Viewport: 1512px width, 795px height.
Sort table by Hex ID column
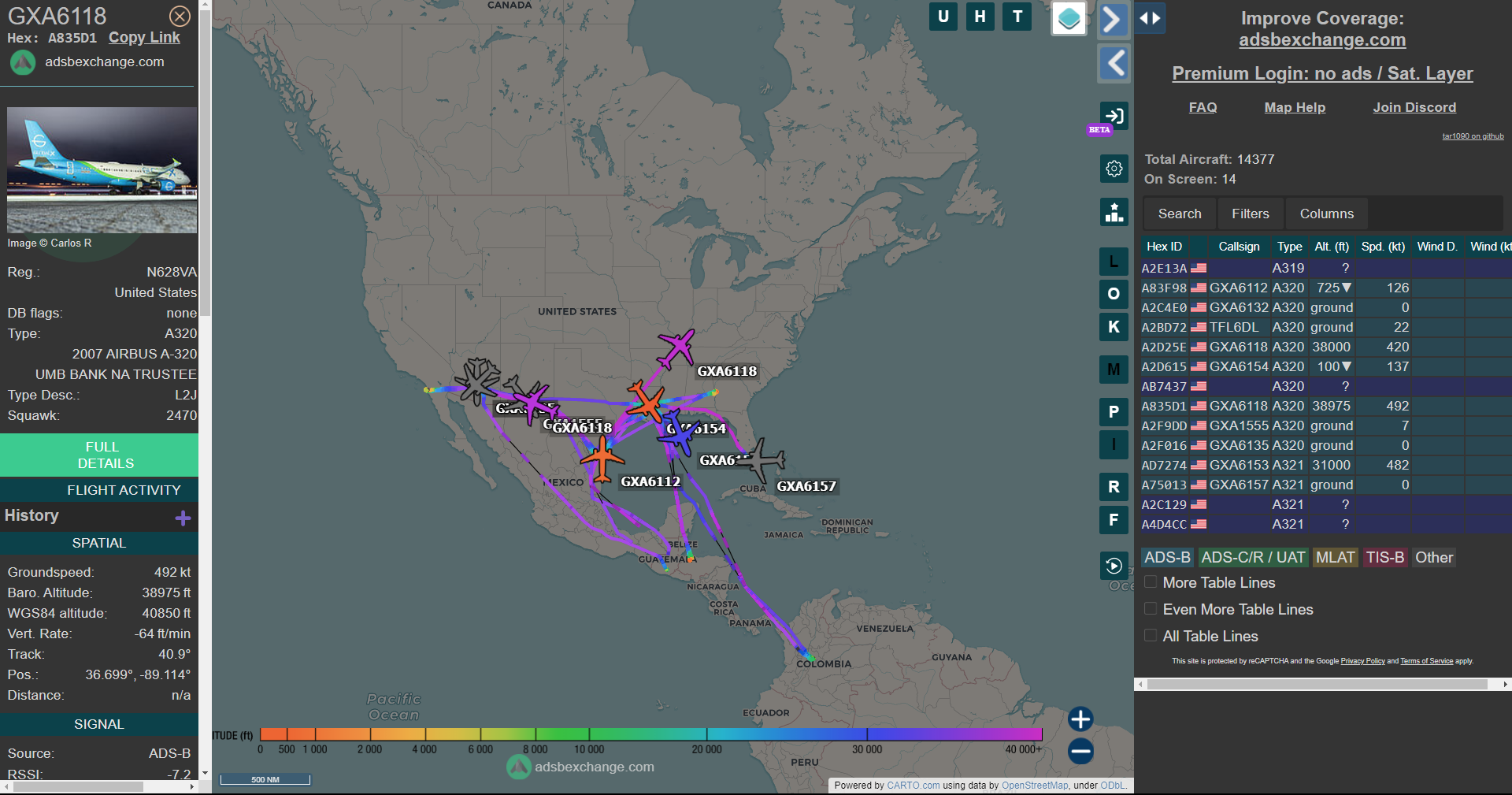click(x=1164, y=247)
